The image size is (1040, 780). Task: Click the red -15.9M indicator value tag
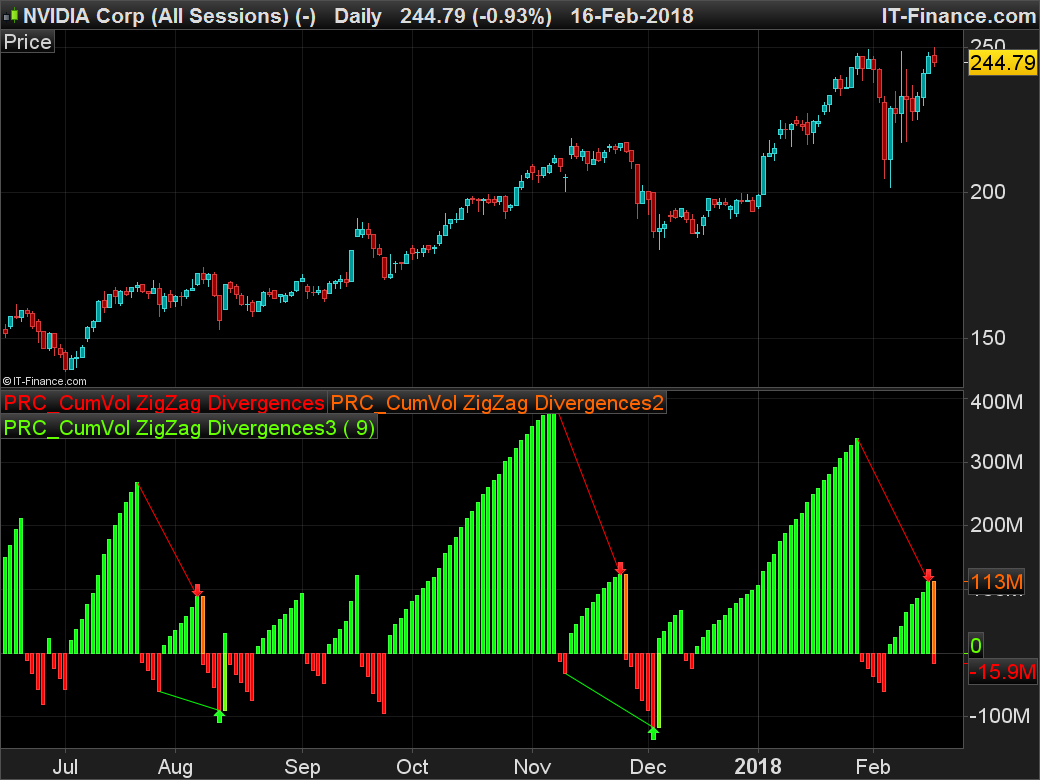[1003, 672]
